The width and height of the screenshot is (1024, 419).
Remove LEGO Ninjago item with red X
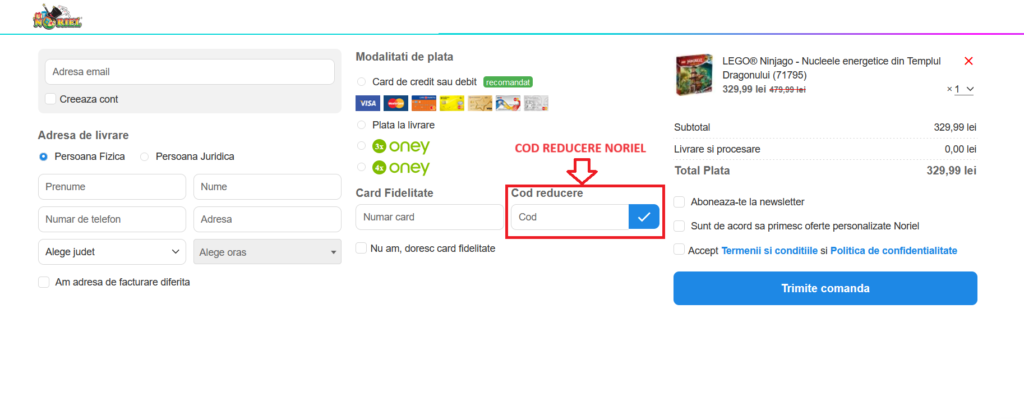point(968,61)
